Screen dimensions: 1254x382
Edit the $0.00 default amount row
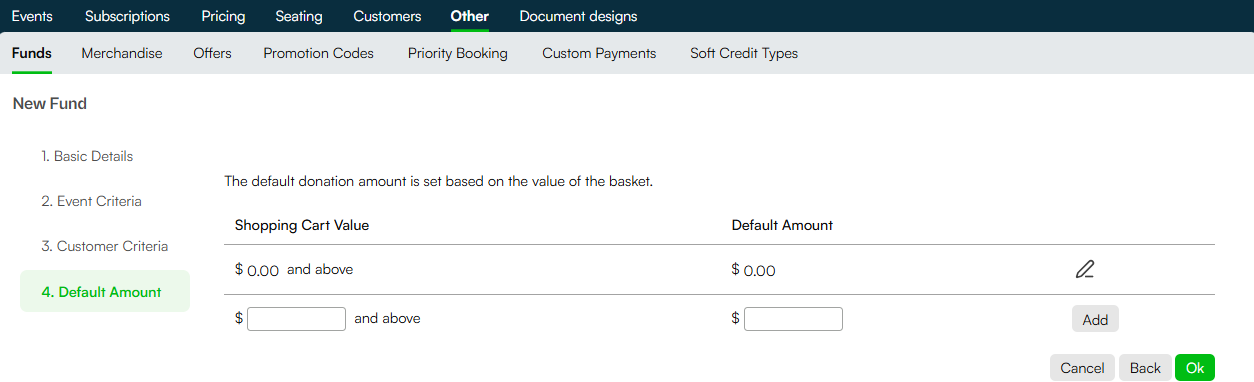click(1085, 269)
